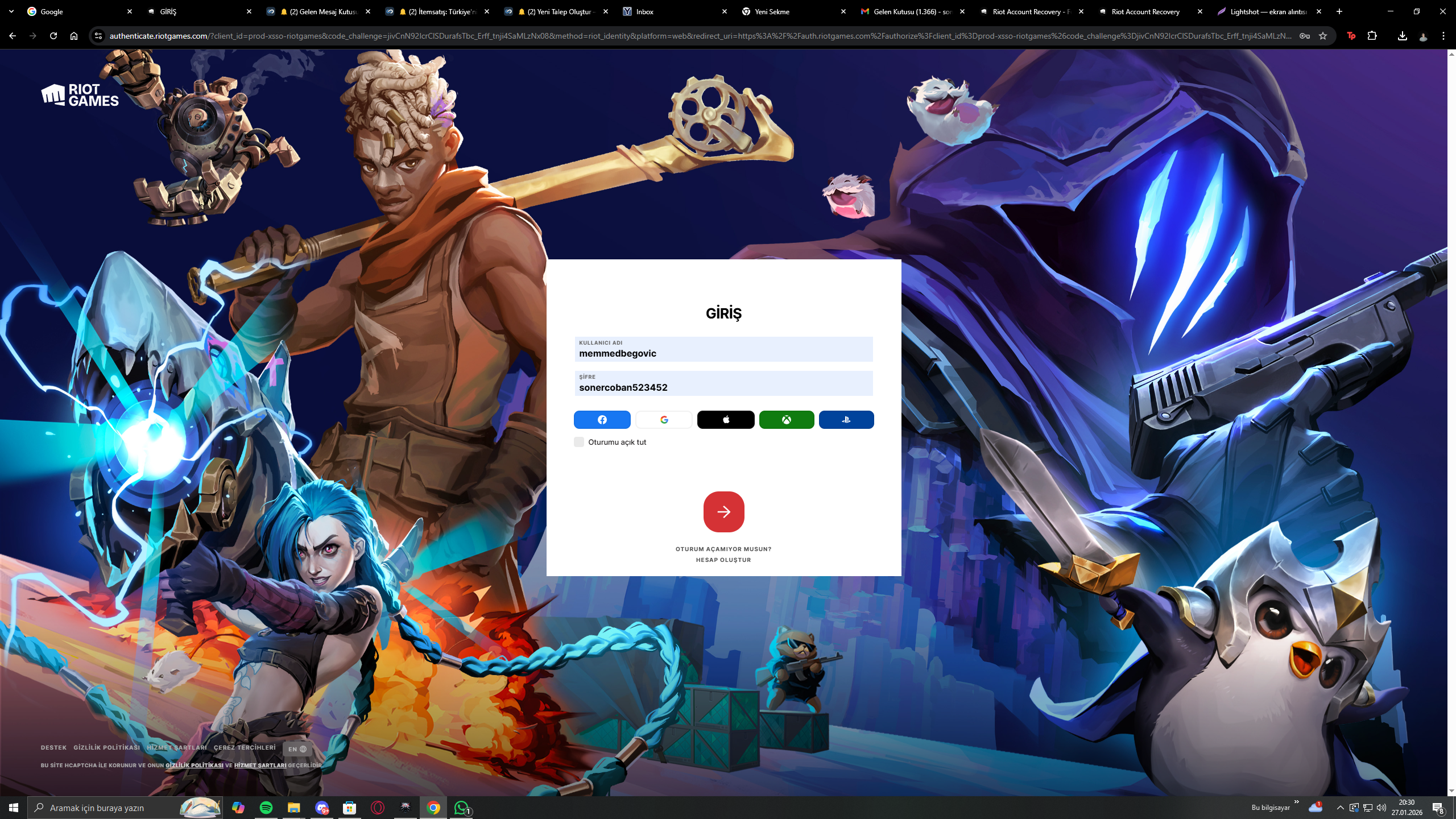Viewport: 1456px width, 819px height.
Task: Open HİZMET ŞARTLARI in footer menu
Action: tap(177, 748)
